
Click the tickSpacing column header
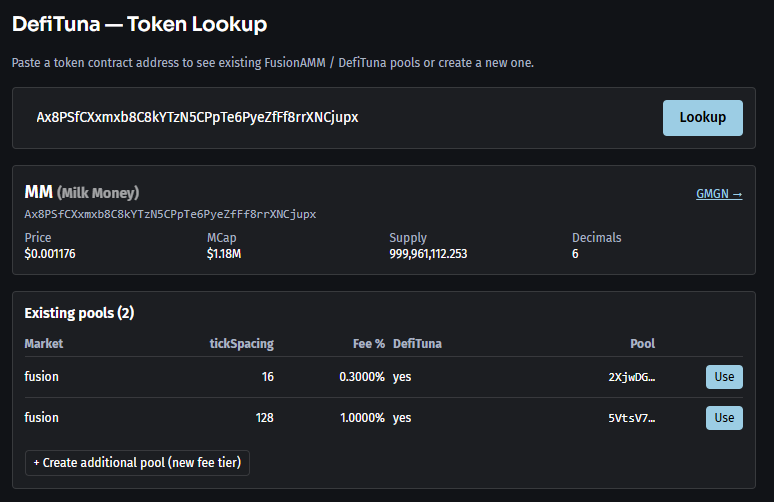[241, 344]
